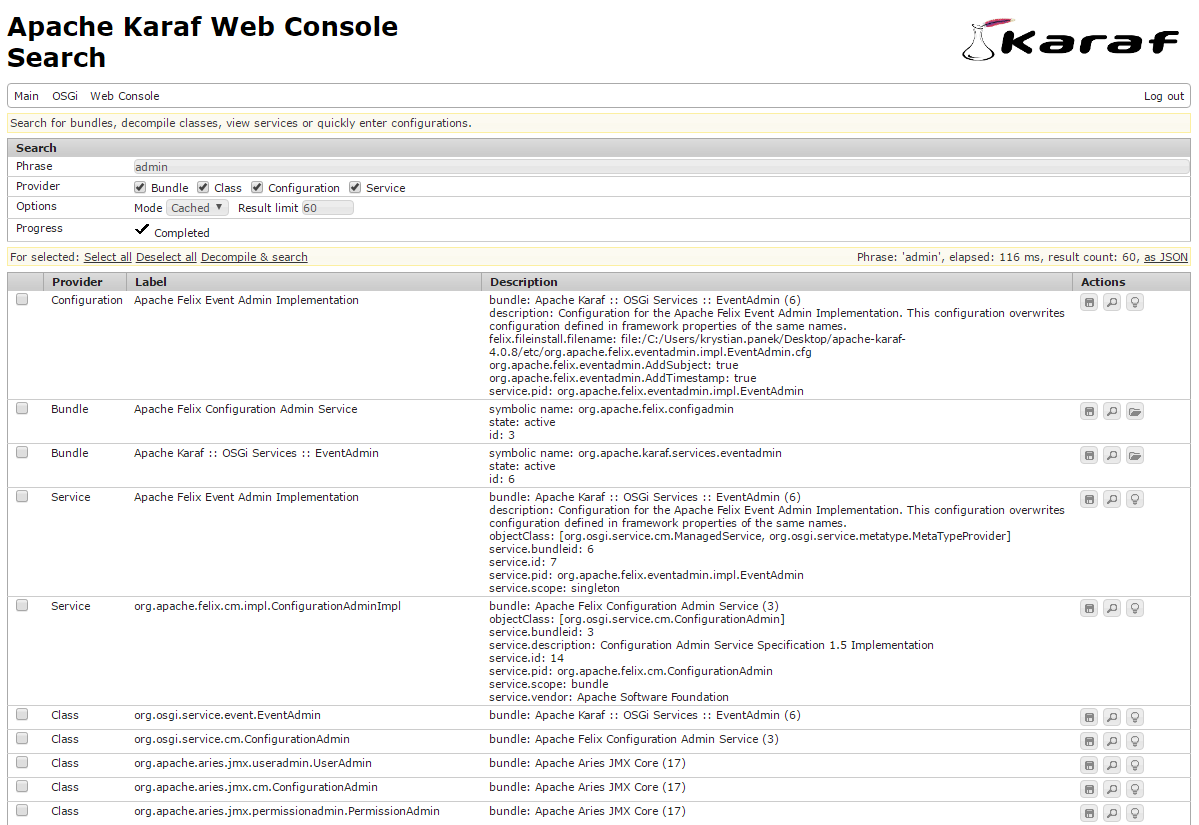
Task: Click the Select all link
Action: 108,258
